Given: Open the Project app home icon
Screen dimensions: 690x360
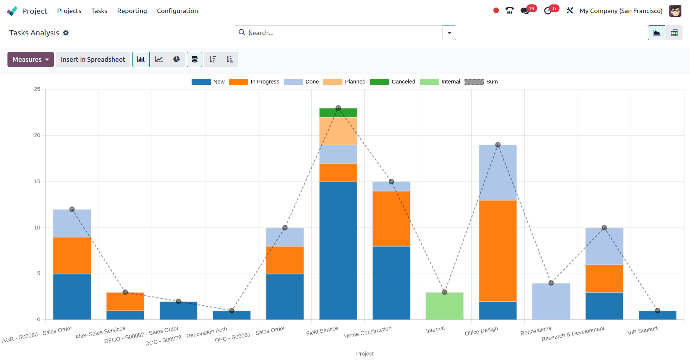Looking at the screenshot, I should tap(12, 11).
